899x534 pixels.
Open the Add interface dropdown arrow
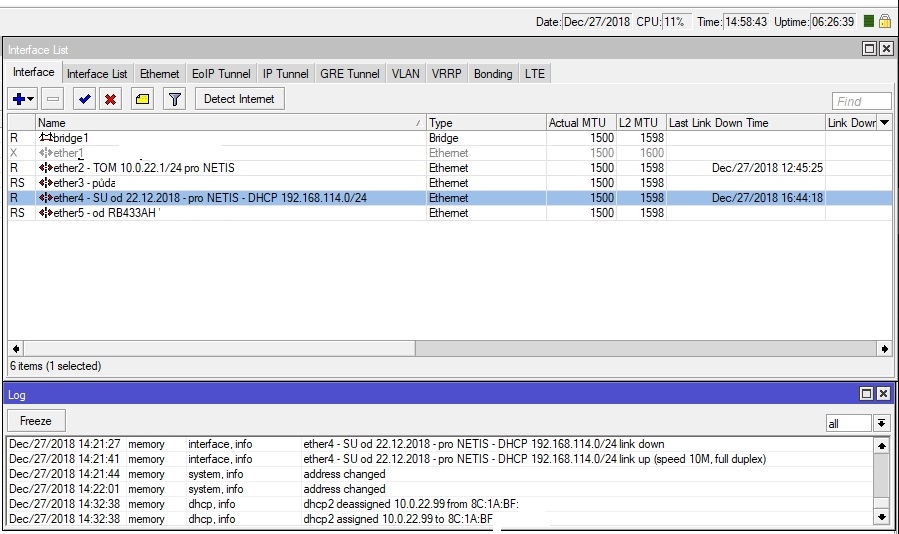[x=31, y=99]
